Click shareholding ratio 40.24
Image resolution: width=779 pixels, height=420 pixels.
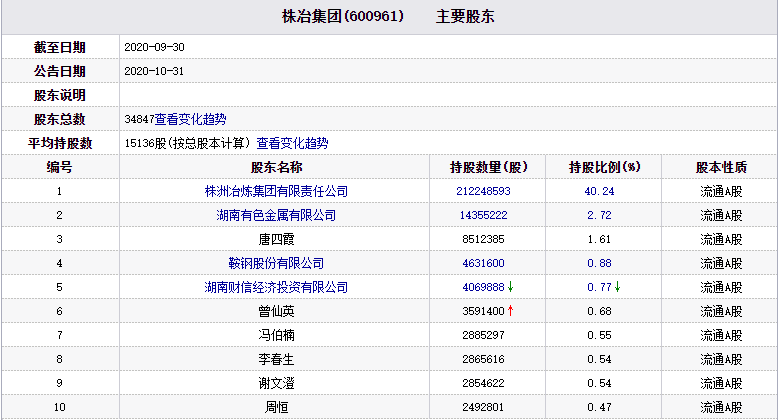(599, 191)
